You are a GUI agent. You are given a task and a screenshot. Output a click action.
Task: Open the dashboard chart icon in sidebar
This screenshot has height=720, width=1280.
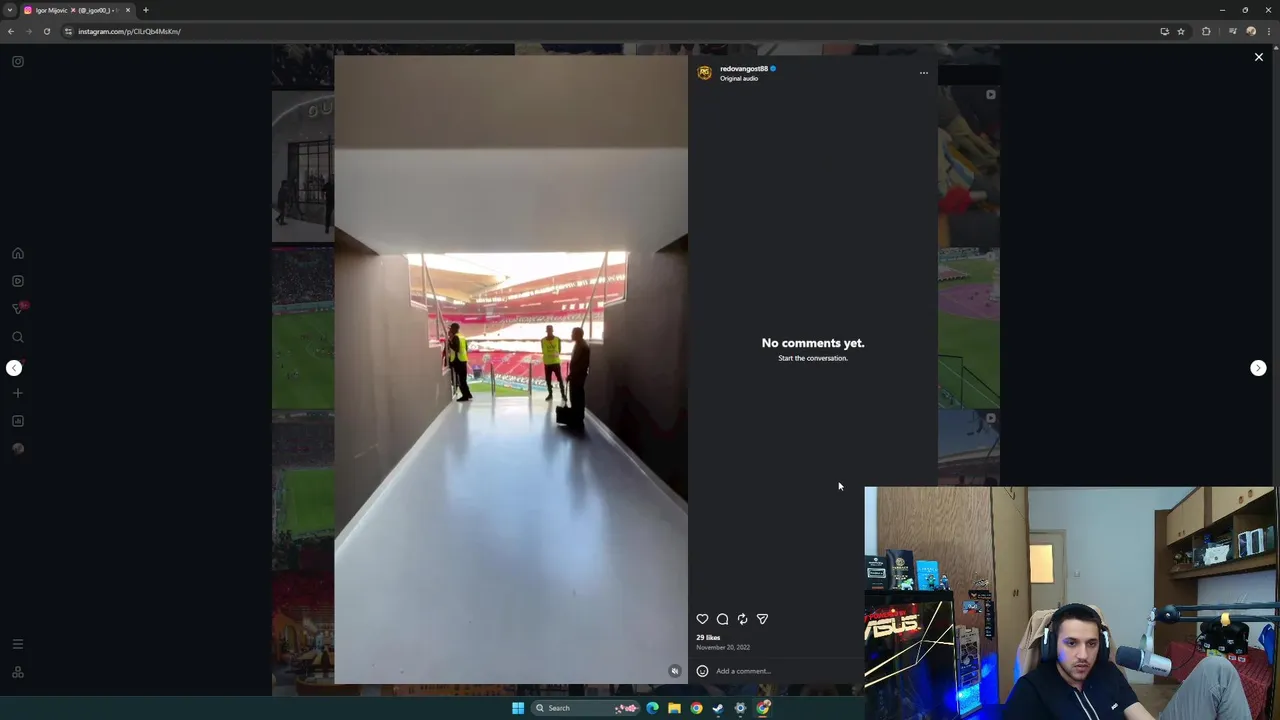click(x=18, y=421)
